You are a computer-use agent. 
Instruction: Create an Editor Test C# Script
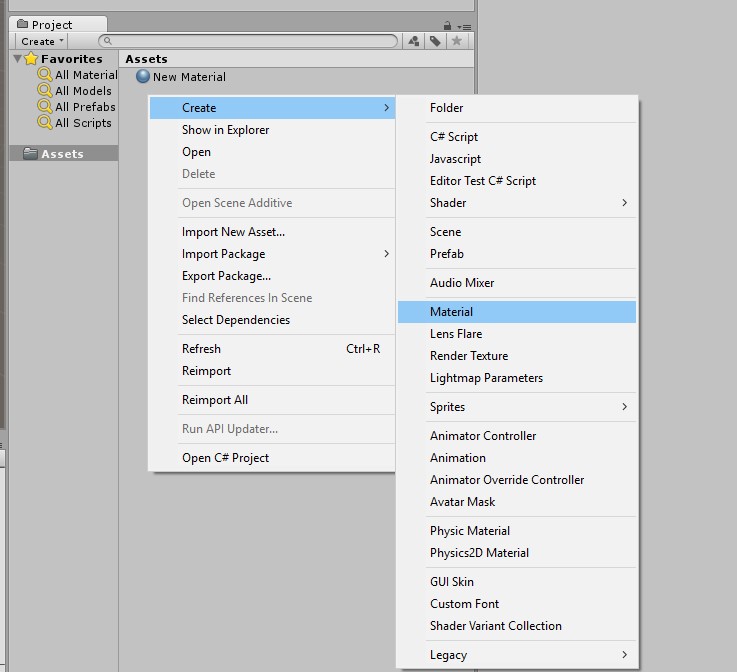pyautogui.click(x=517, y=181)
